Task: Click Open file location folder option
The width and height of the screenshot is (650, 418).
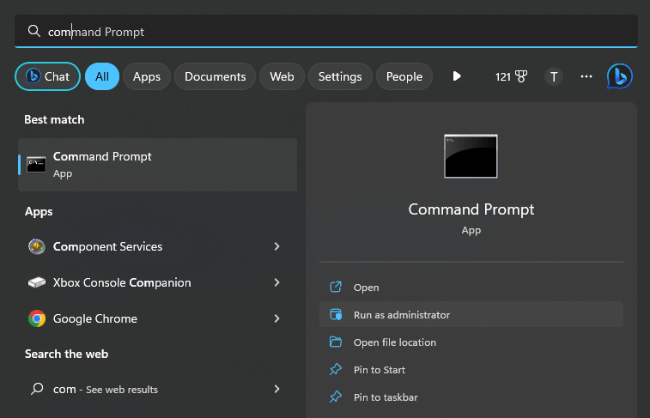Action: click(x=394, y=342)
